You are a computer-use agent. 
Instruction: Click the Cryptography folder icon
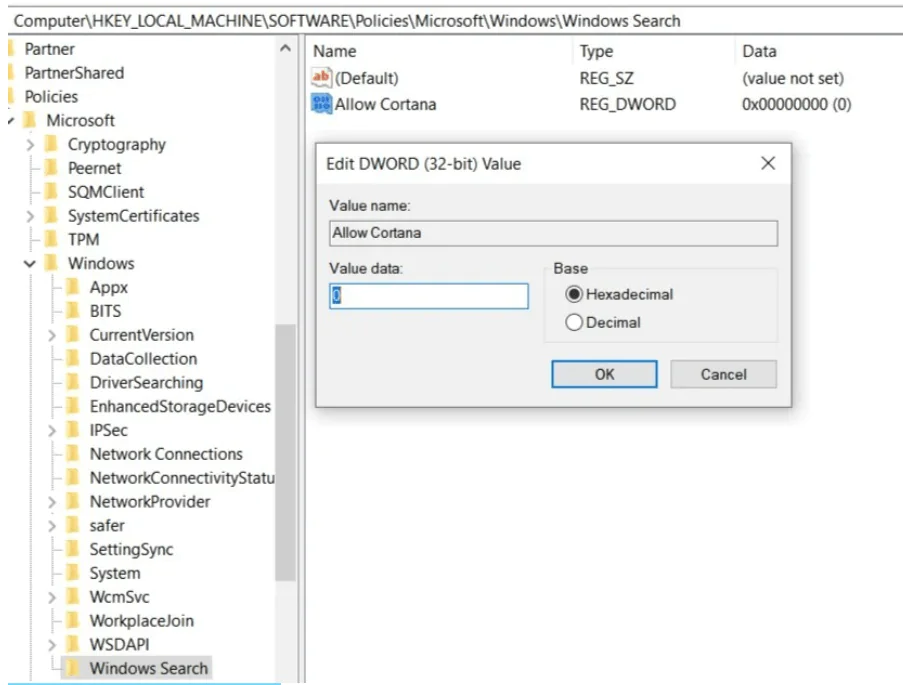(52, 144)
